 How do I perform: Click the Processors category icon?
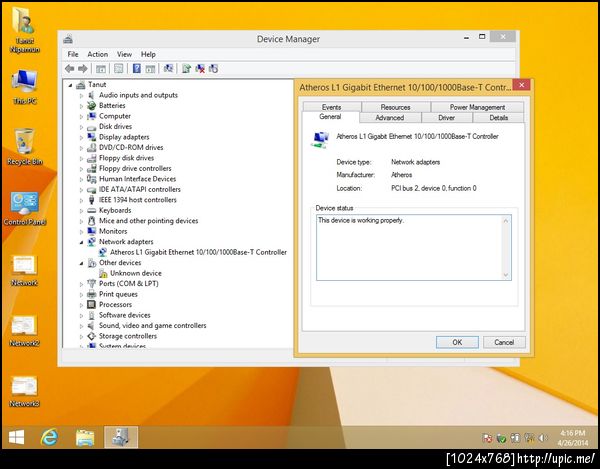(91, 305)
